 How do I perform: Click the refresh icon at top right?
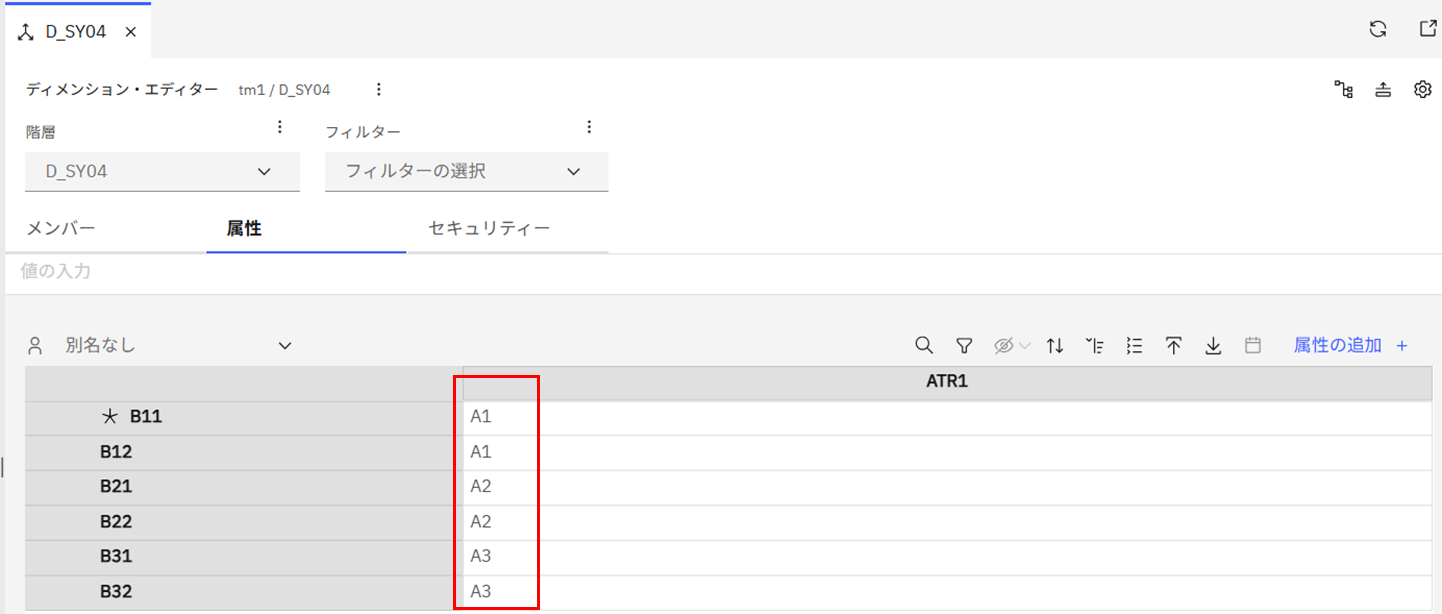tap(1378, 29)
